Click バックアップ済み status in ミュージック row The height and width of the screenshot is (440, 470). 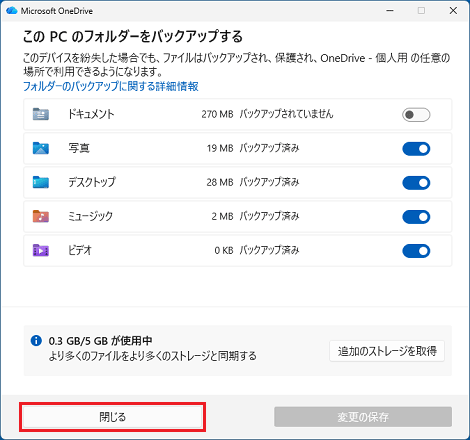click(269, 216)
